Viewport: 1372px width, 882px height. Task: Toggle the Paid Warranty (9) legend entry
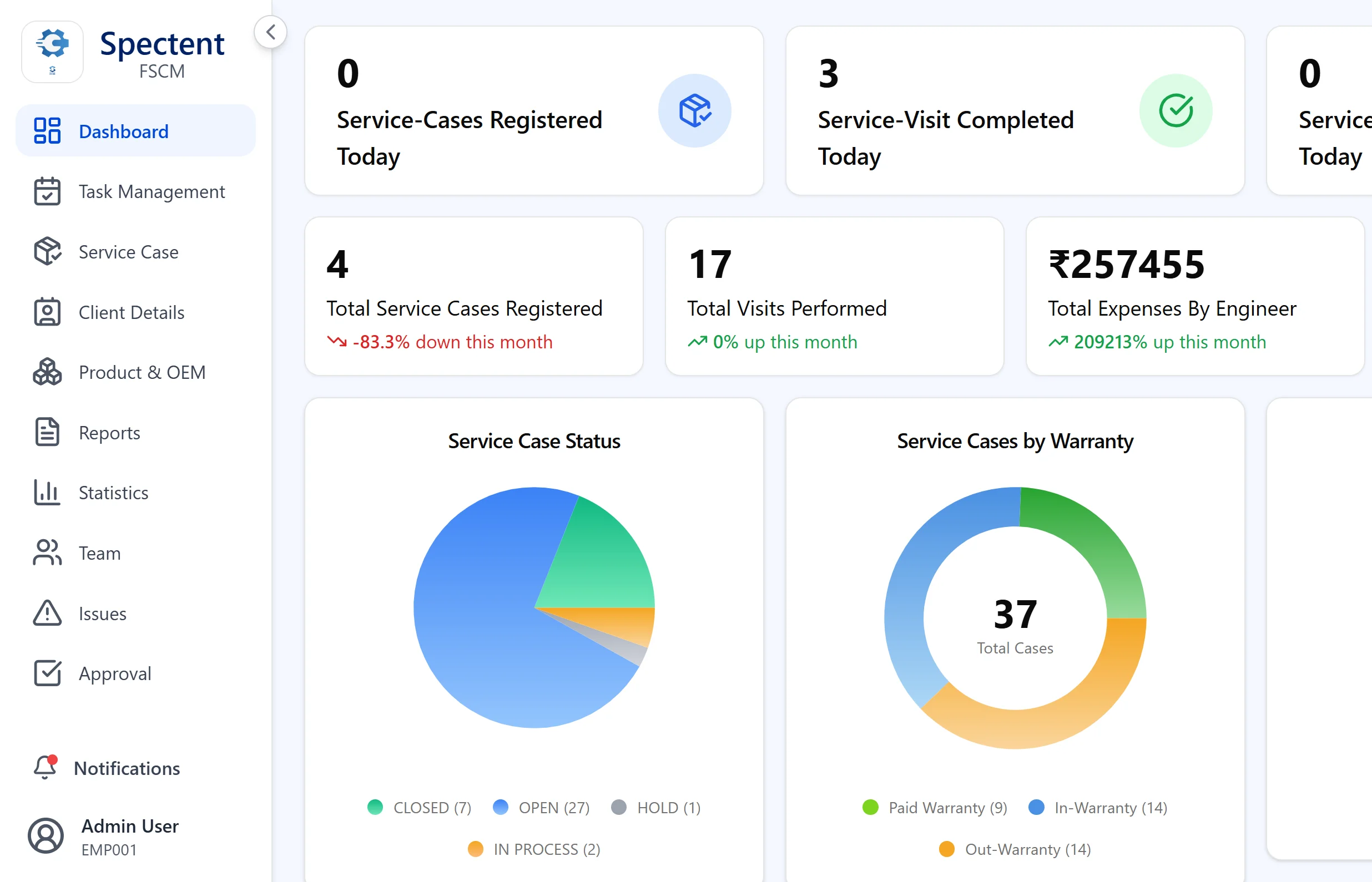(936, 808)
